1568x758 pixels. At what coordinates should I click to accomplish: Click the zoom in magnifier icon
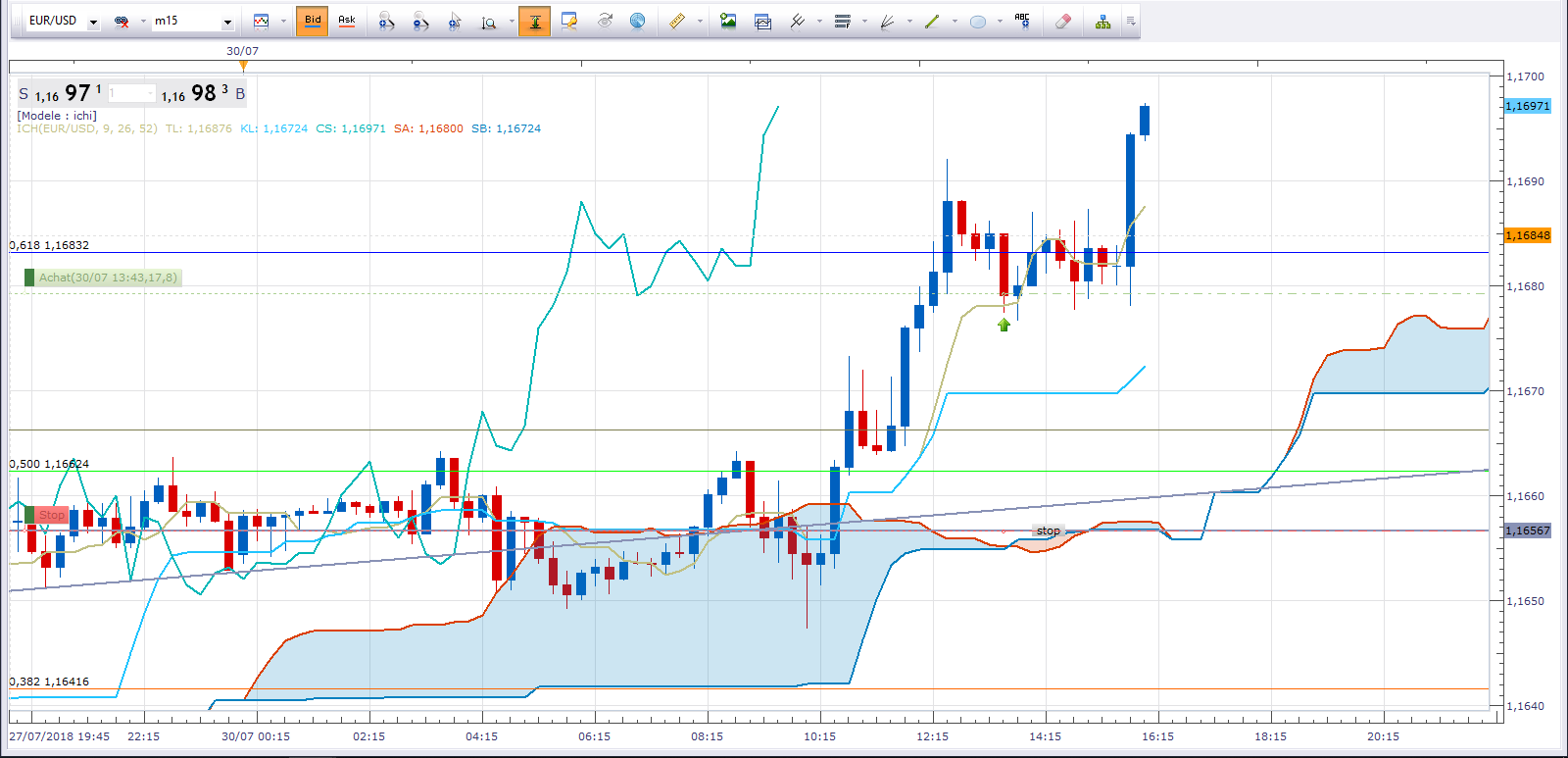click(386, 22)
